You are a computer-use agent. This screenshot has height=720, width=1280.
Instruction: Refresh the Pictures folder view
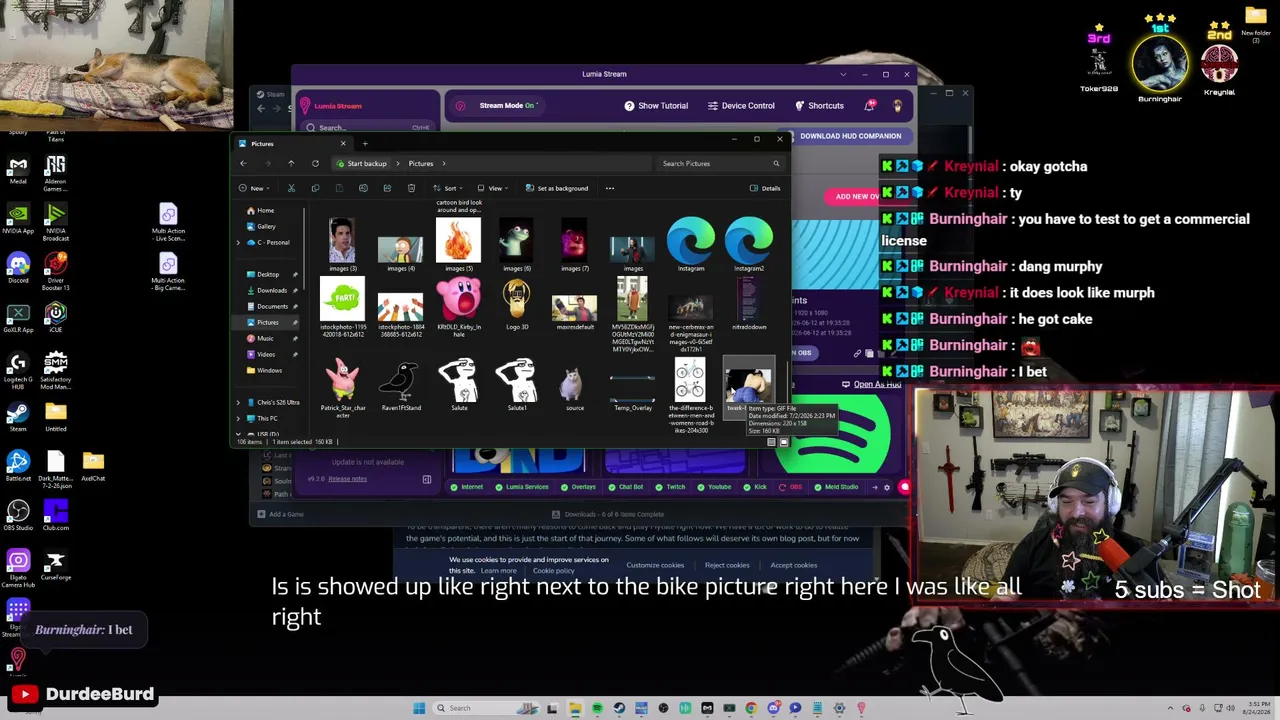pos(315,163)
